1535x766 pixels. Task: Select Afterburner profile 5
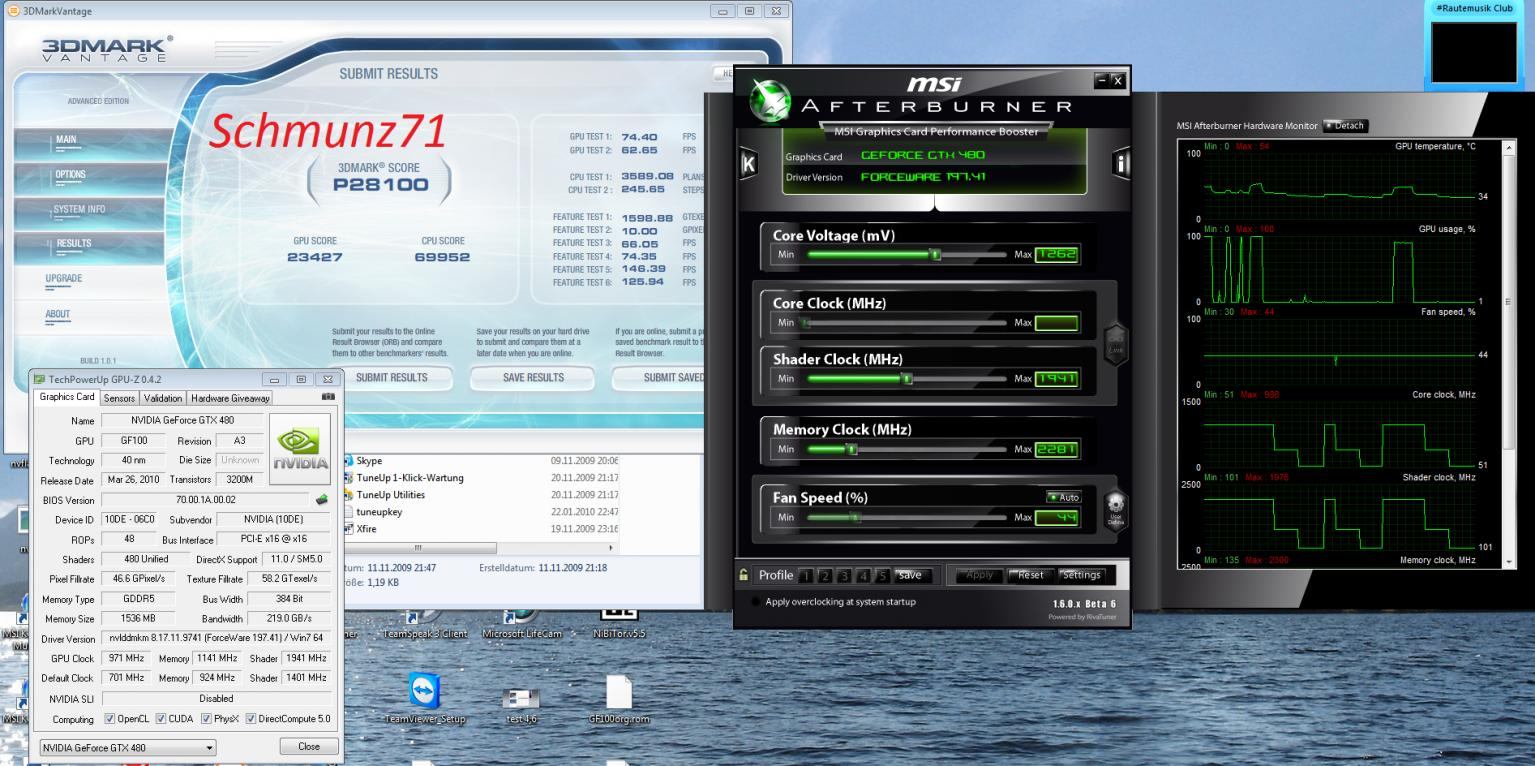(x=883, y=576)
